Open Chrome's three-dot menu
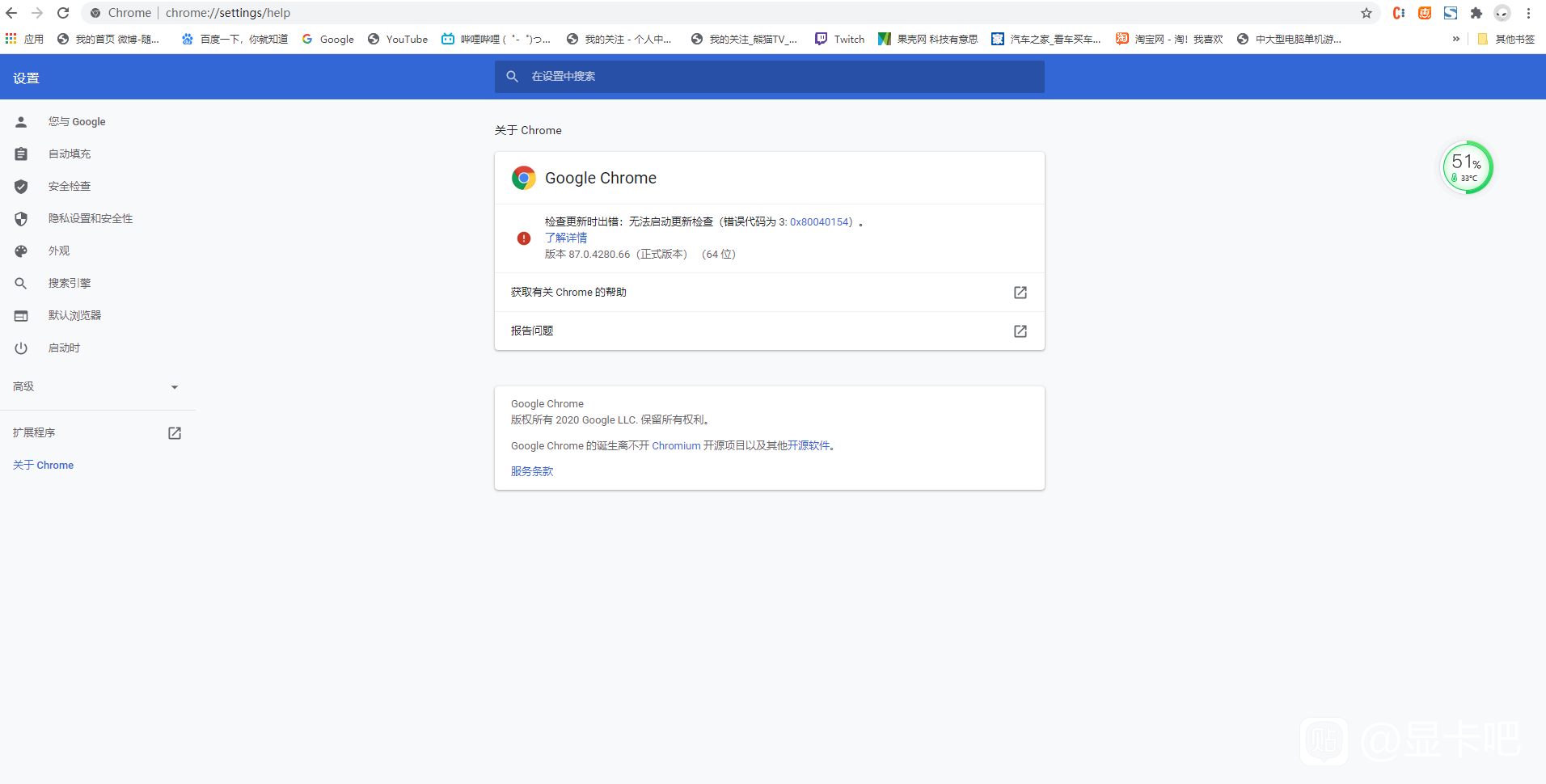The height and width of the screenshot is (784, 1546). pyautogui.click(x=1528, y=13)
